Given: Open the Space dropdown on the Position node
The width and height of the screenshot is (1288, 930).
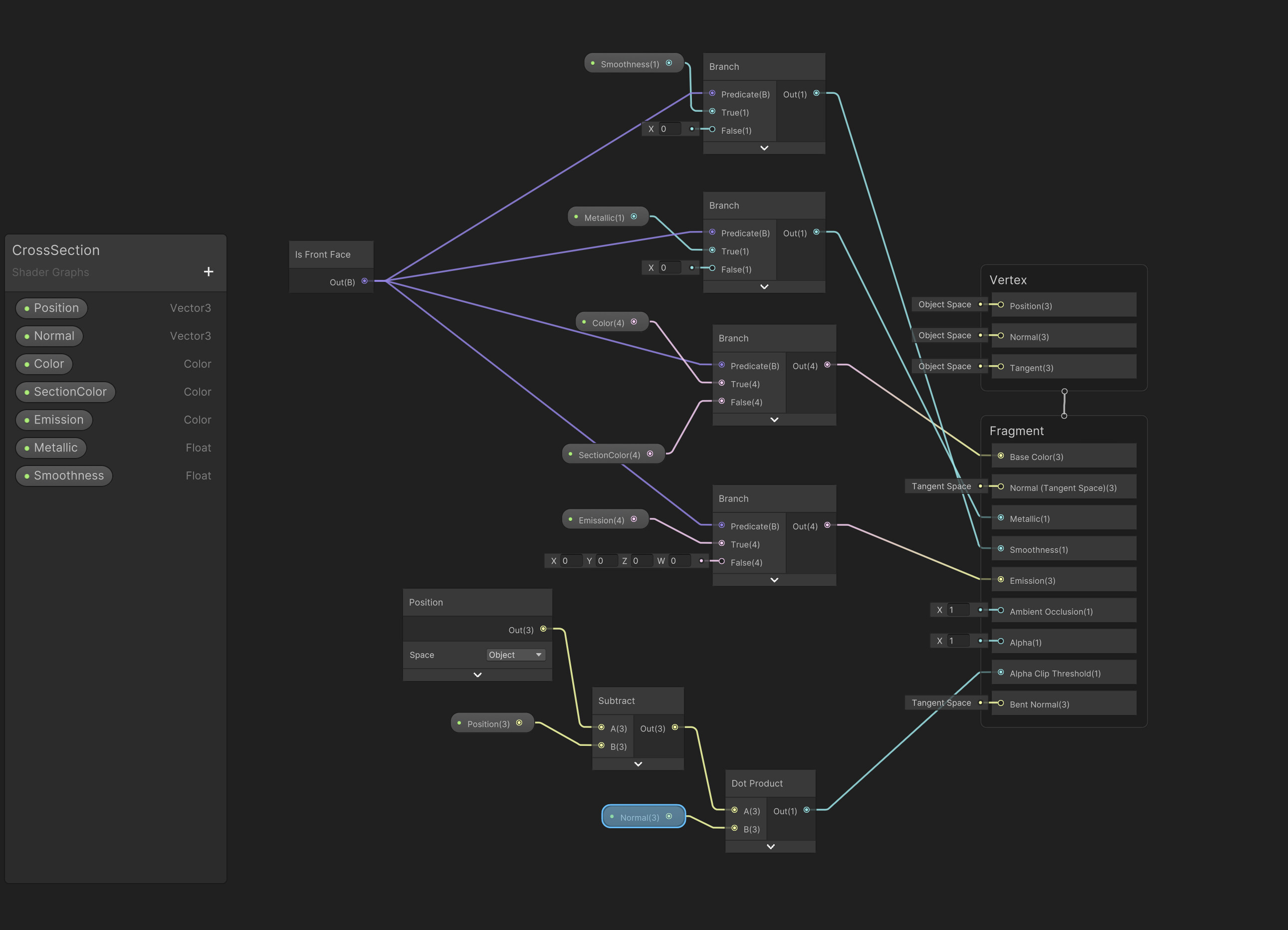Looking at the screenshot, I should click(515, 655).
